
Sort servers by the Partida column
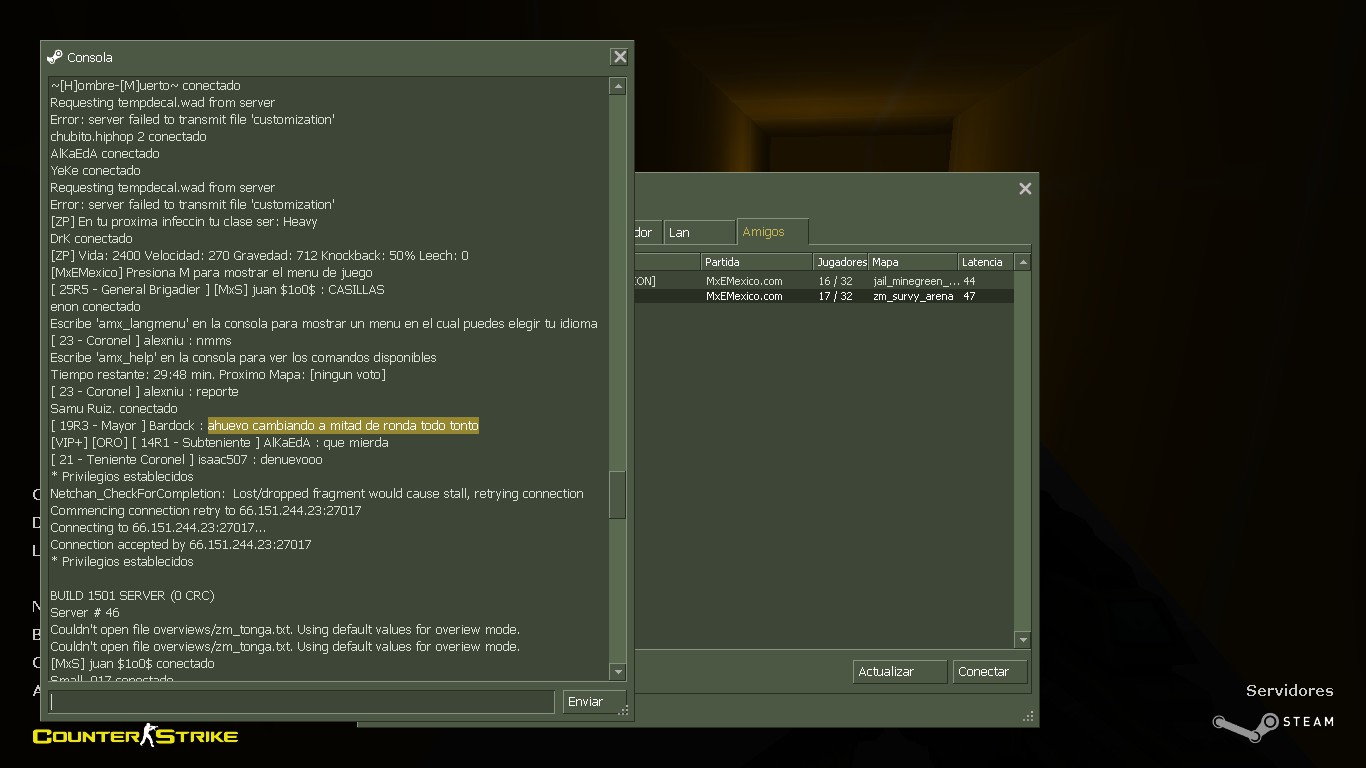click(757, 262)
